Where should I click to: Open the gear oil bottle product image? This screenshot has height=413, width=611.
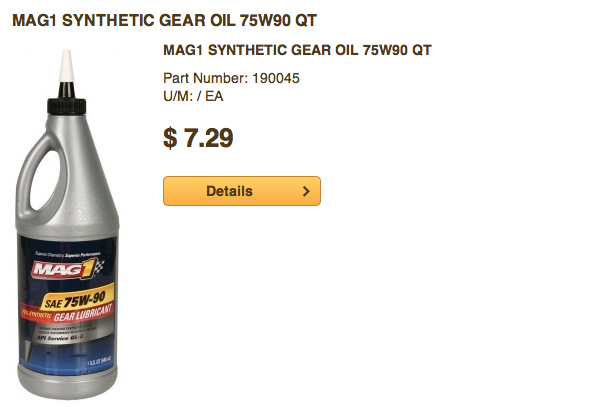(x=67, y=224)
